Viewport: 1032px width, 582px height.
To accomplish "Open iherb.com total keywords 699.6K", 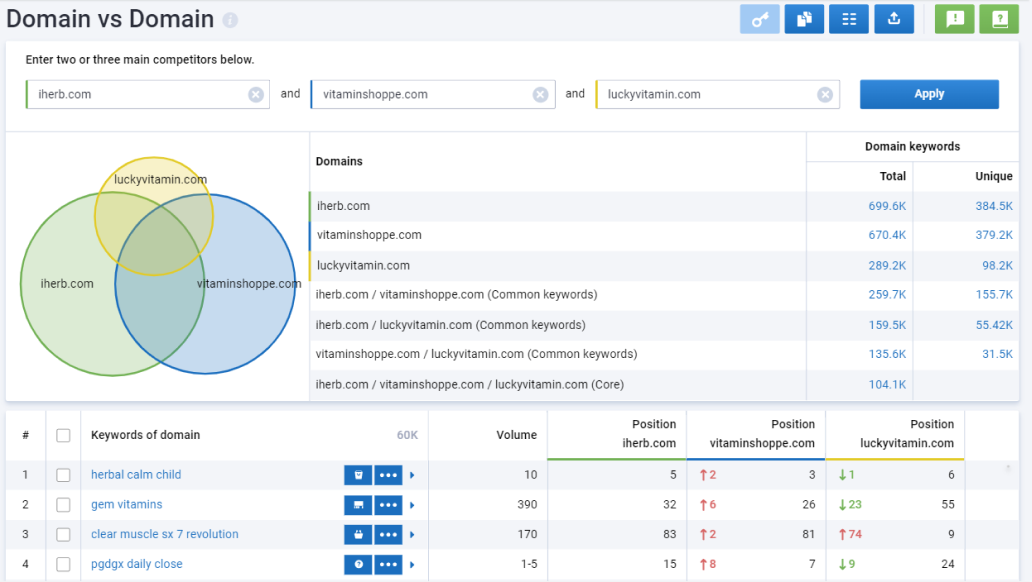I will coord(887,206).
